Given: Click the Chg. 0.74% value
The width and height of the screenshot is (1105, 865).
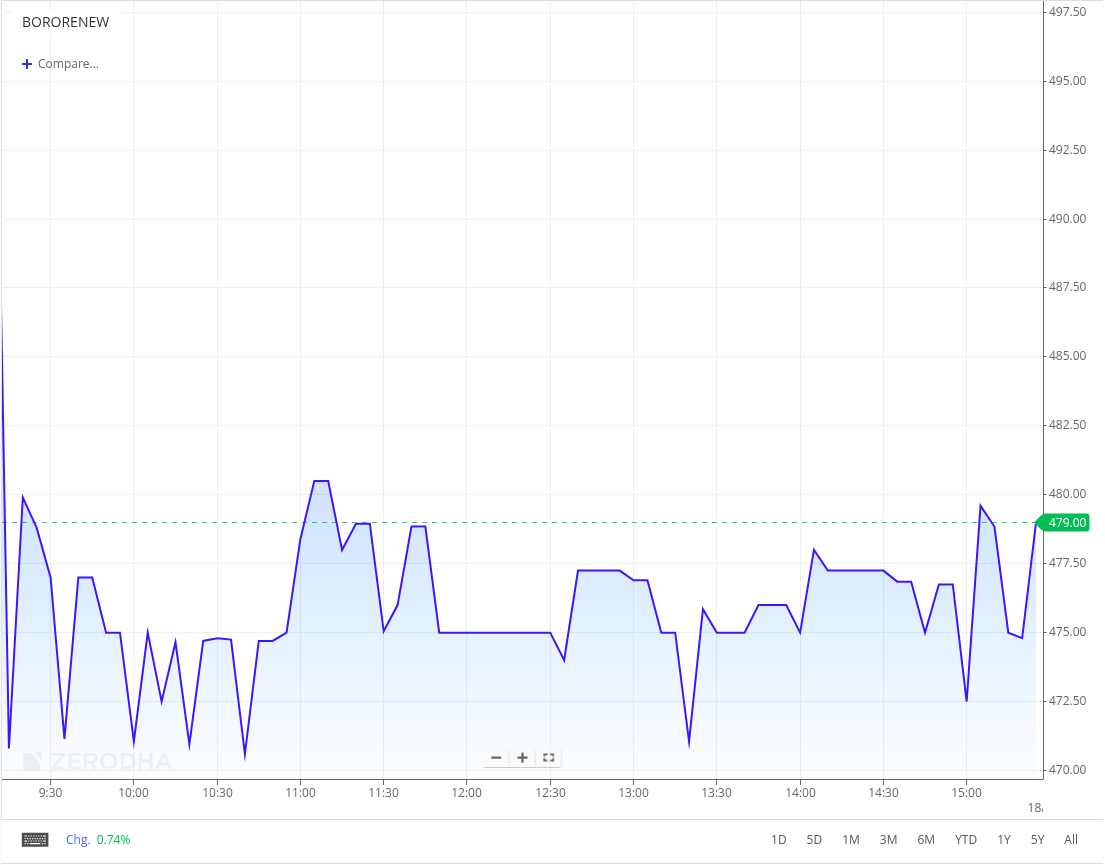Looking at the screenshot, I should [x=98, y=840].
